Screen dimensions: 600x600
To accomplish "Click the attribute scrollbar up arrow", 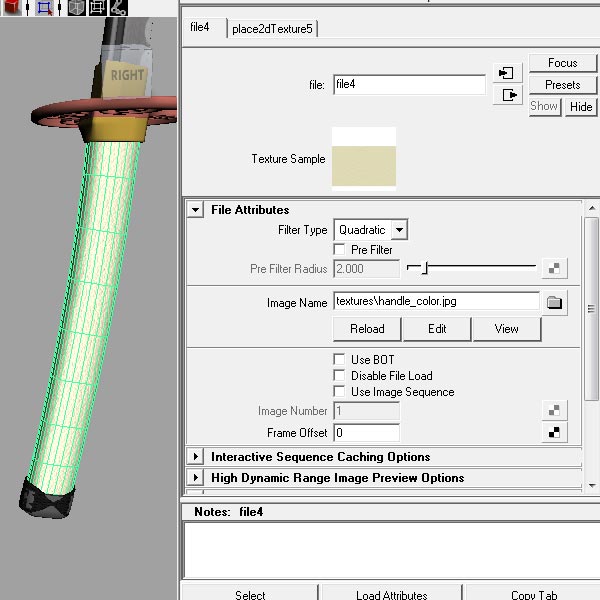I will [592, 208].
